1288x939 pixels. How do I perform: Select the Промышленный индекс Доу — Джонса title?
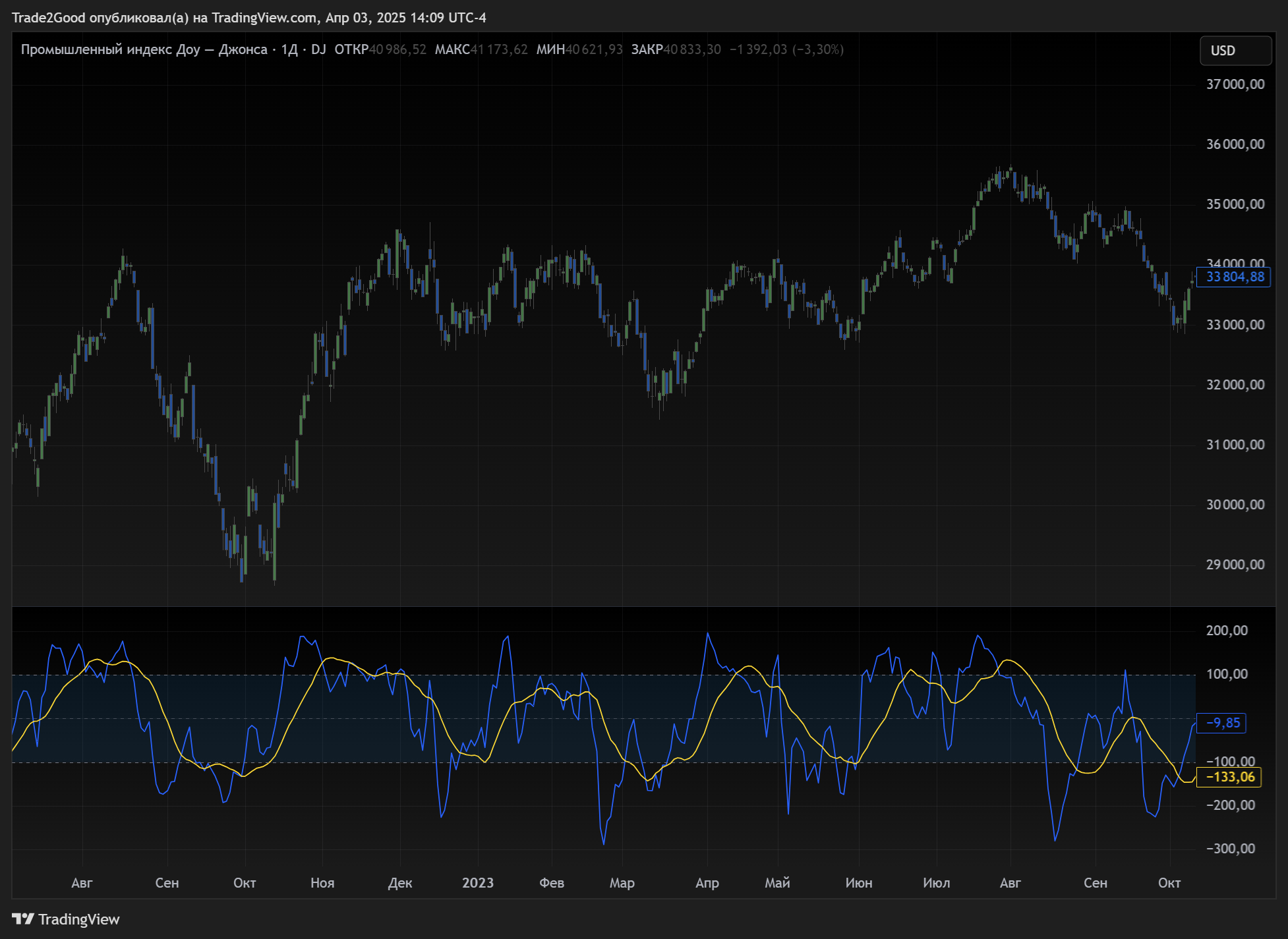[144, 49]
